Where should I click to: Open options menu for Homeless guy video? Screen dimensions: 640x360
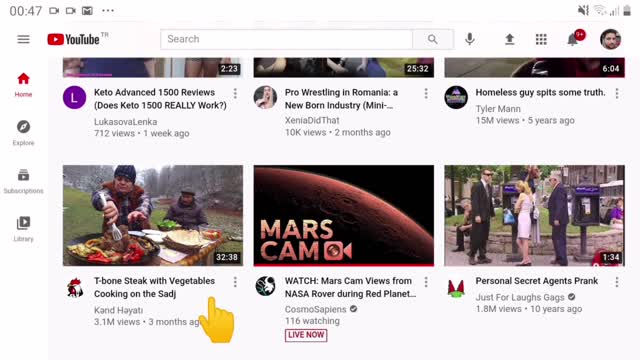(x=617, y=93)
